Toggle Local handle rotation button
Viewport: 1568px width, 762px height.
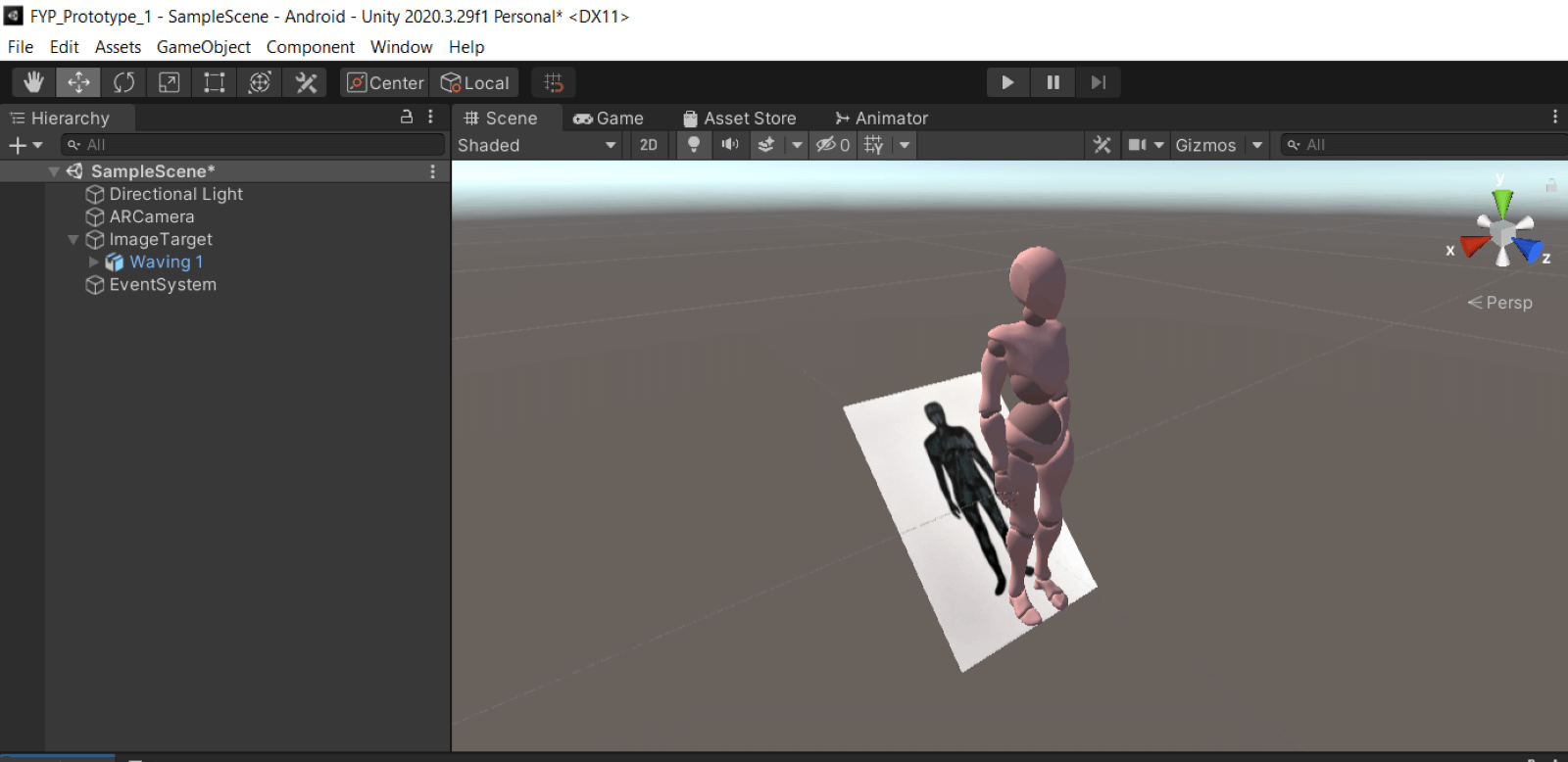(x=475, y=82)
